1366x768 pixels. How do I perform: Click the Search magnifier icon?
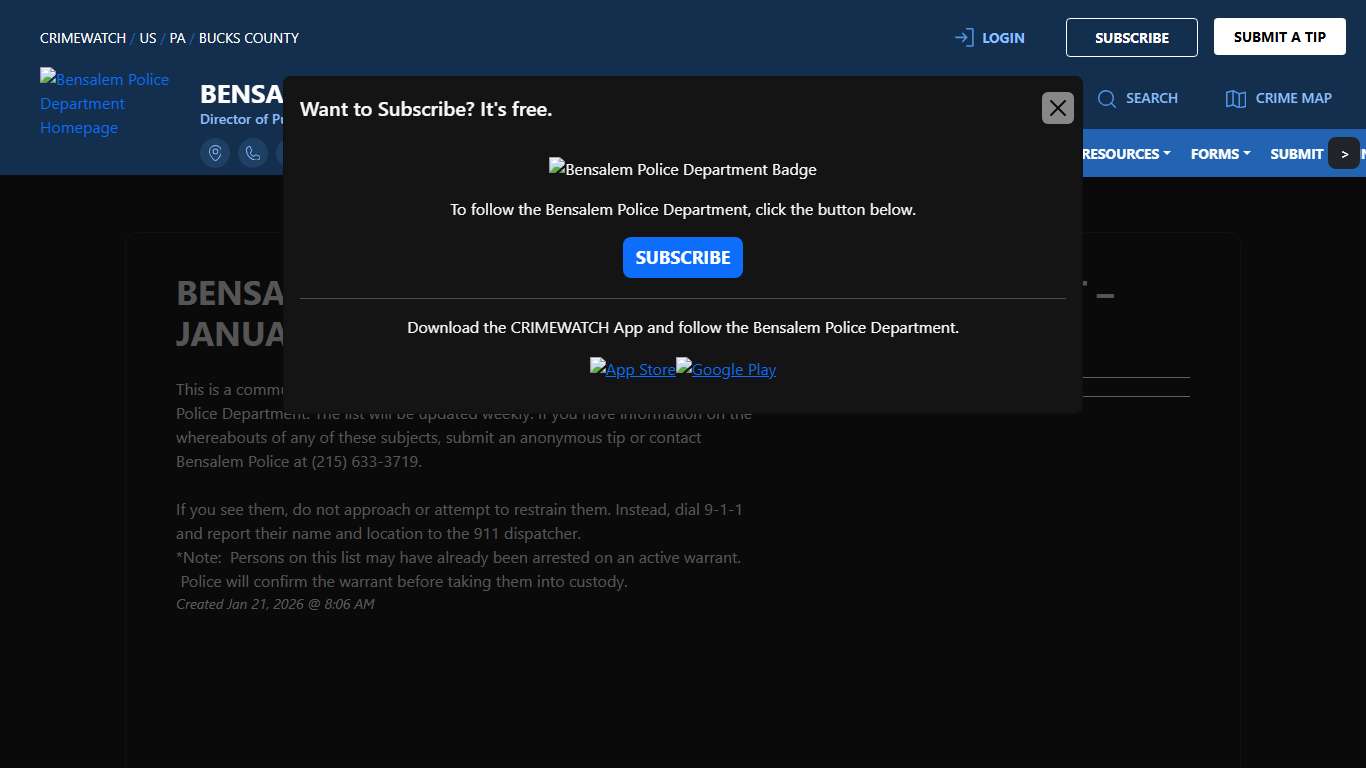tap(1107, 98)
